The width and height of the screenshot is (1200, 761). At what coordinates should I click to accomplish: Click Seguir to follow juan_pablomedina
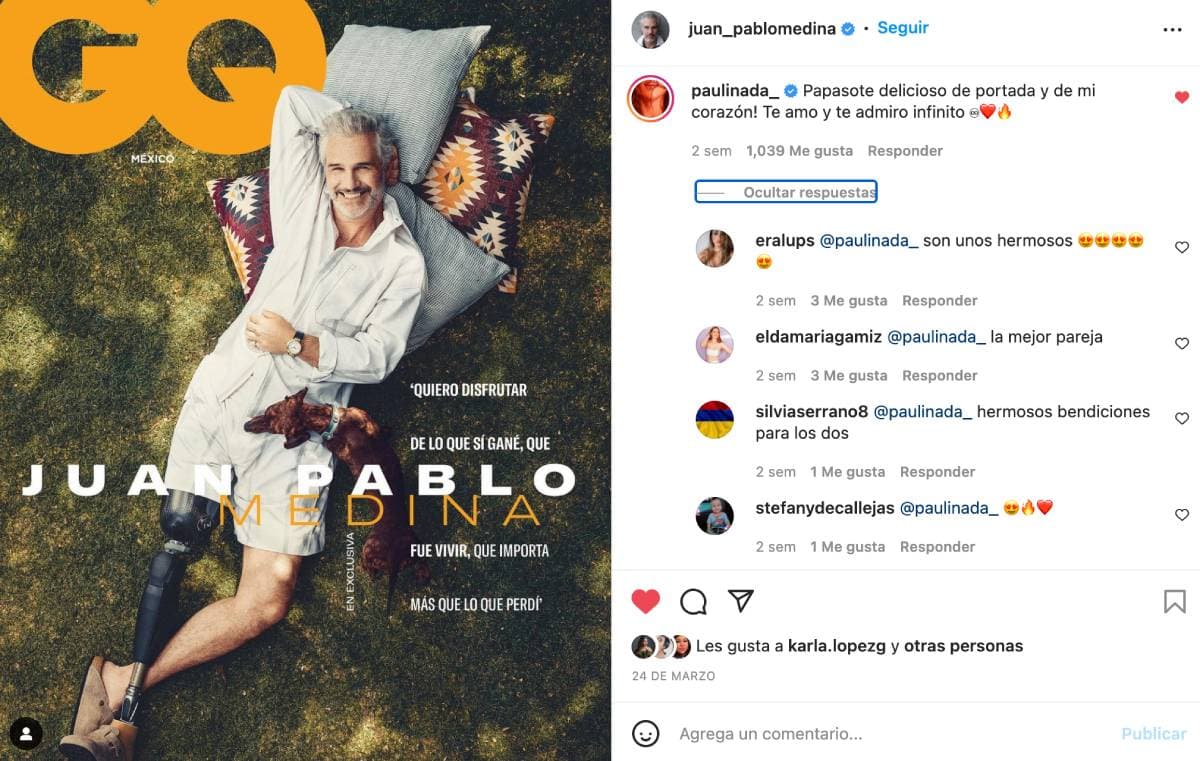pos(903,28)
